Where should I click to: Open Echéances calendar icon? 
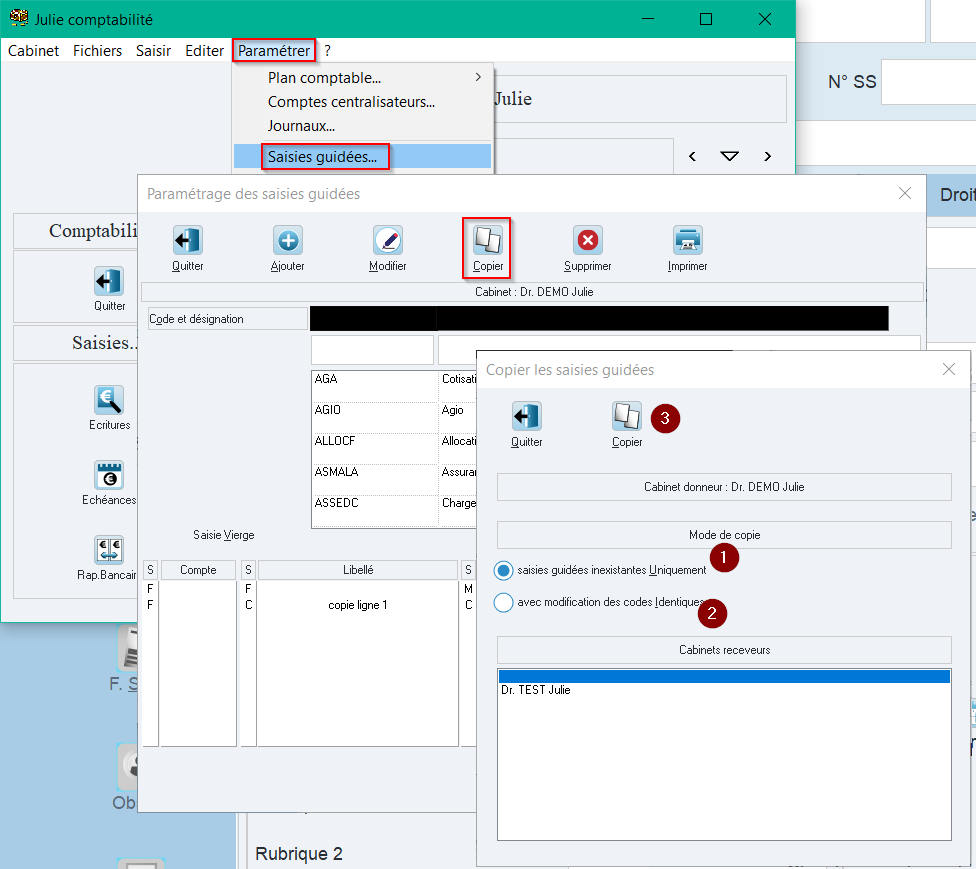tap(109, 475)
